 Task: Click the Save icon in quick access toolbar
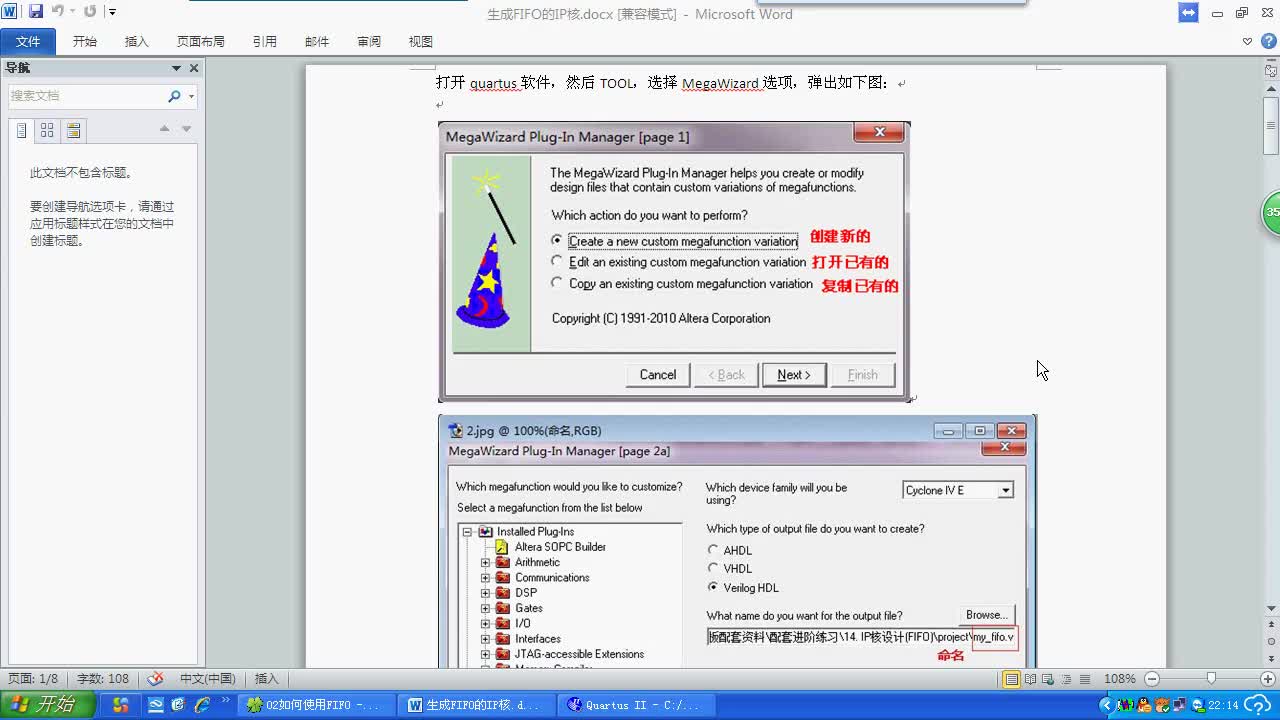[x=36, y=12]
